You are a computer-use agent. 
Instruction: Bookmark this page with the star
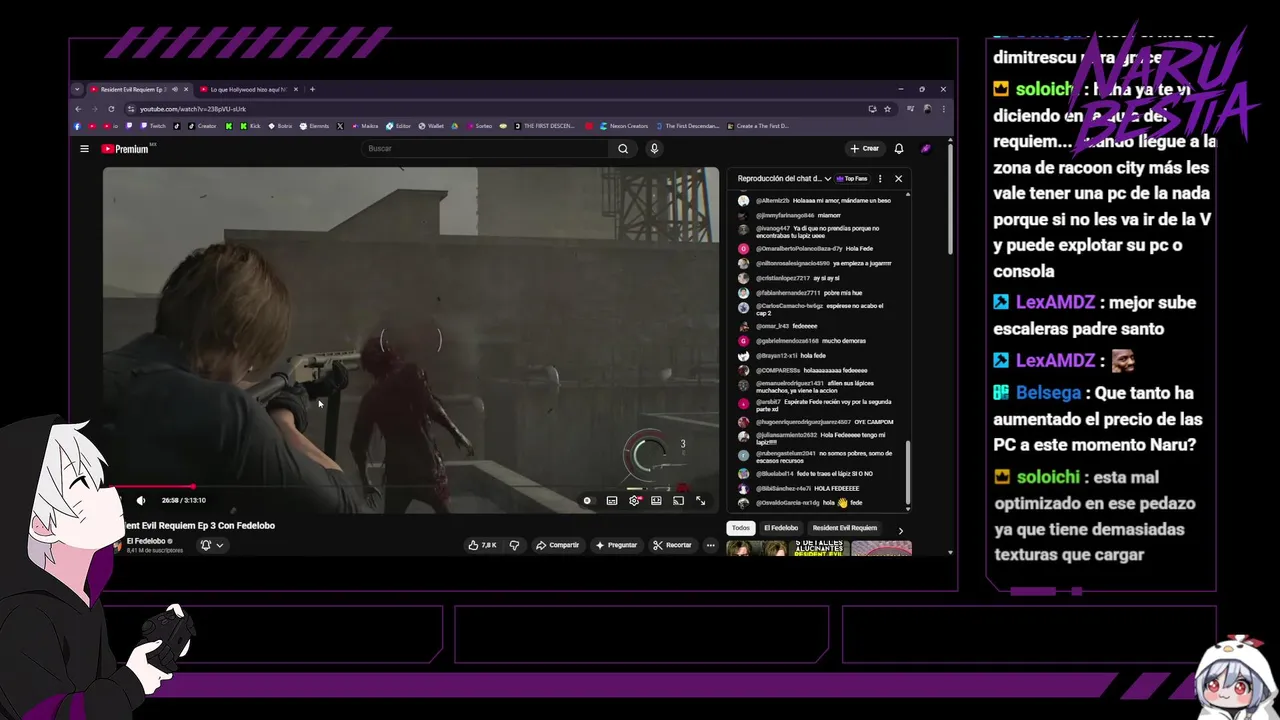tap(887, 108)
